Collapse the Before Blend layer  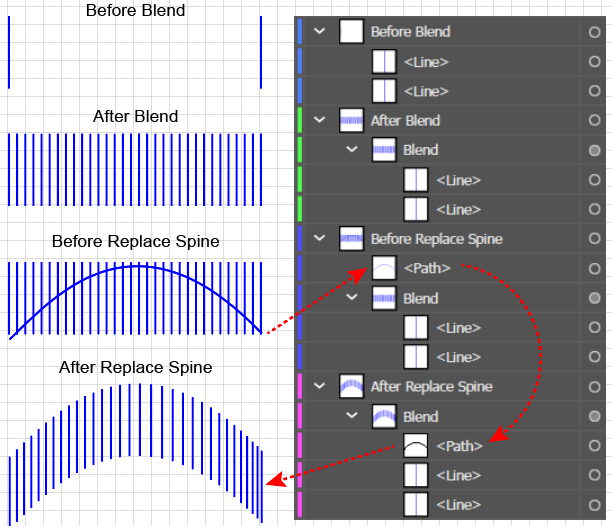[x=320, y=32]
